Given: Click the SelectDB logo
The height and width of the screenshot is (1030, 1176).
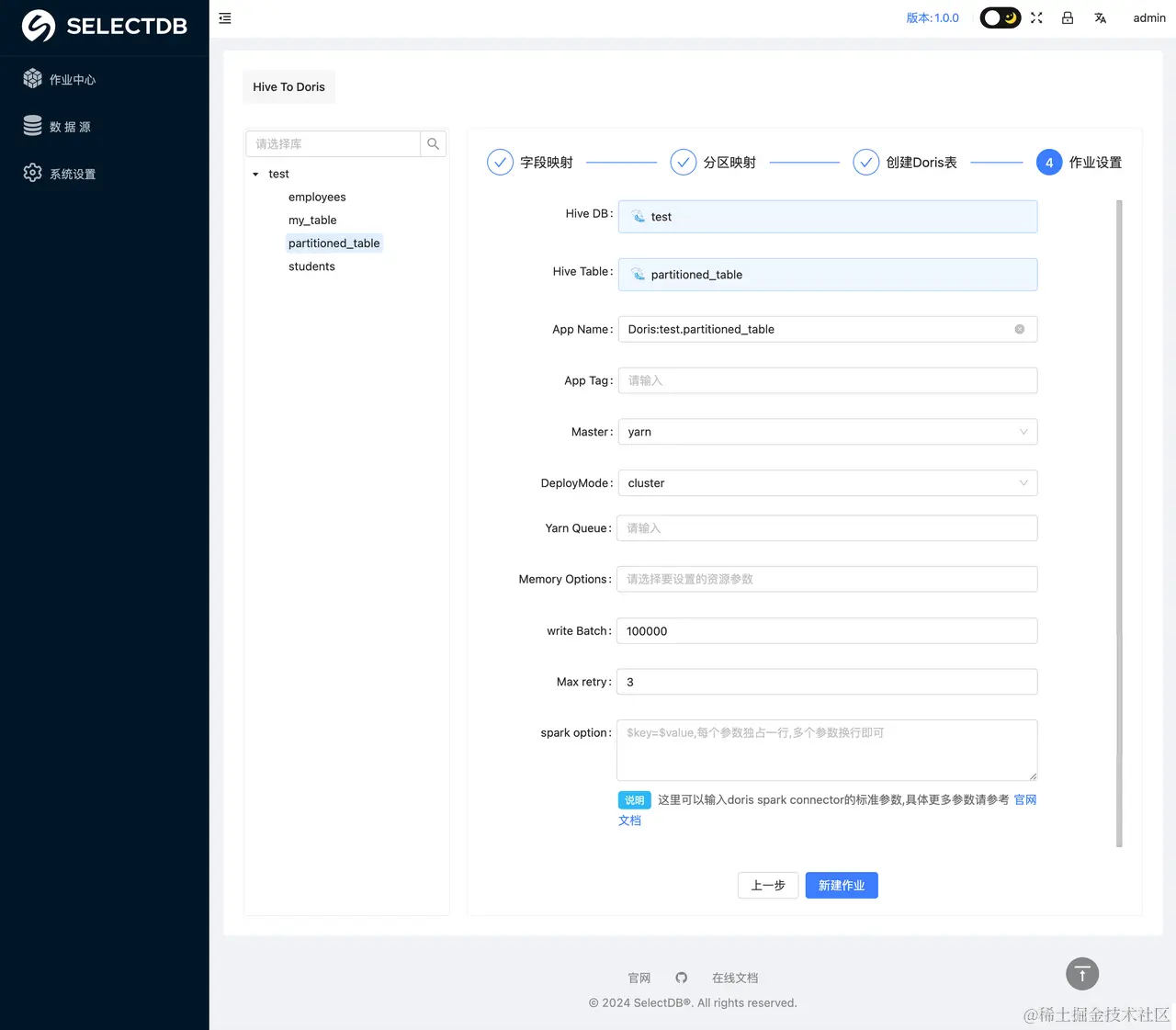Looking at the screenshot, I should (104, 26).
